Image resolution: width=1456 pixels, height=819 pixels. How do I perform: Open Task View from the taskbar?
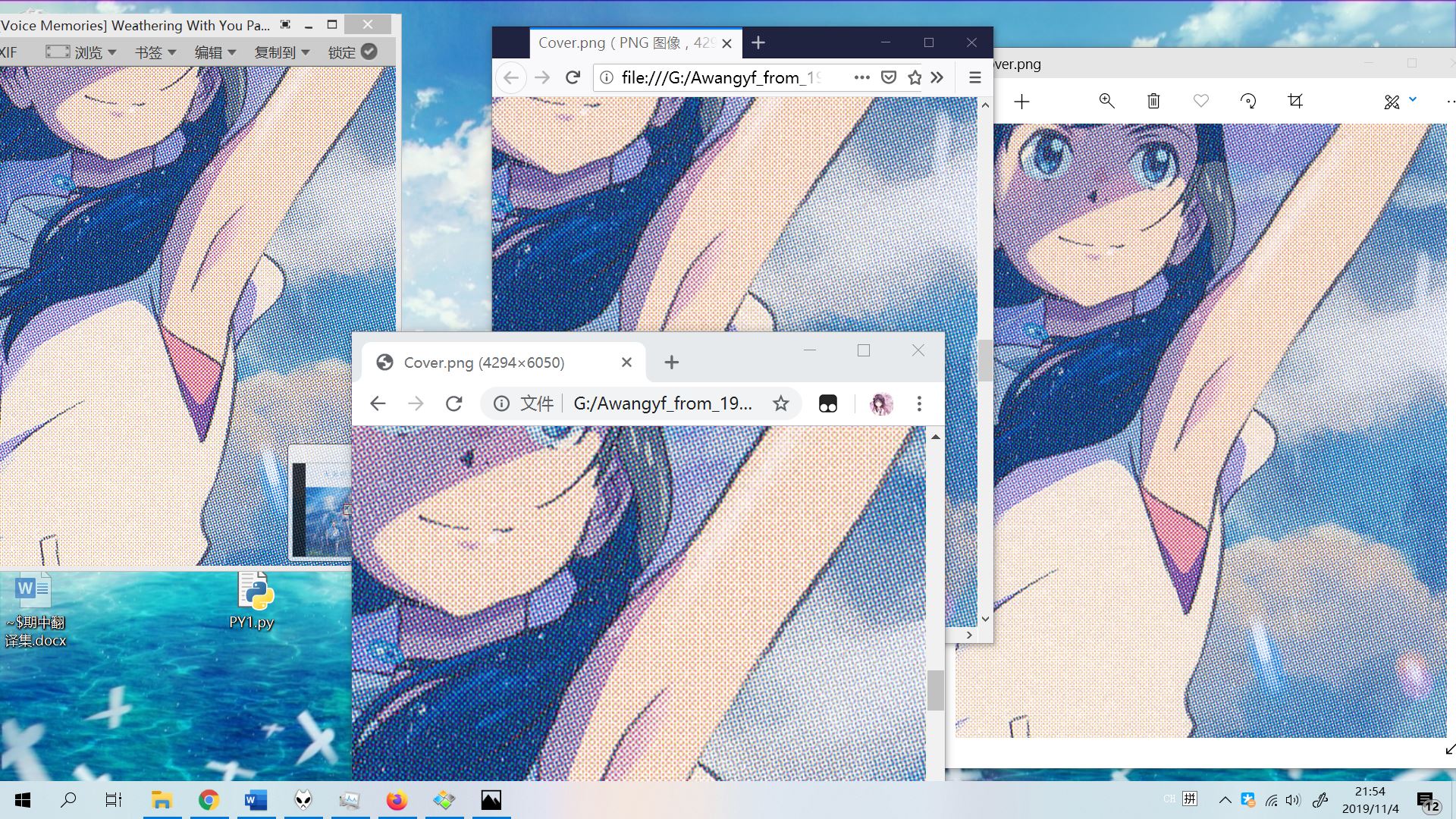tap(114, 800)
